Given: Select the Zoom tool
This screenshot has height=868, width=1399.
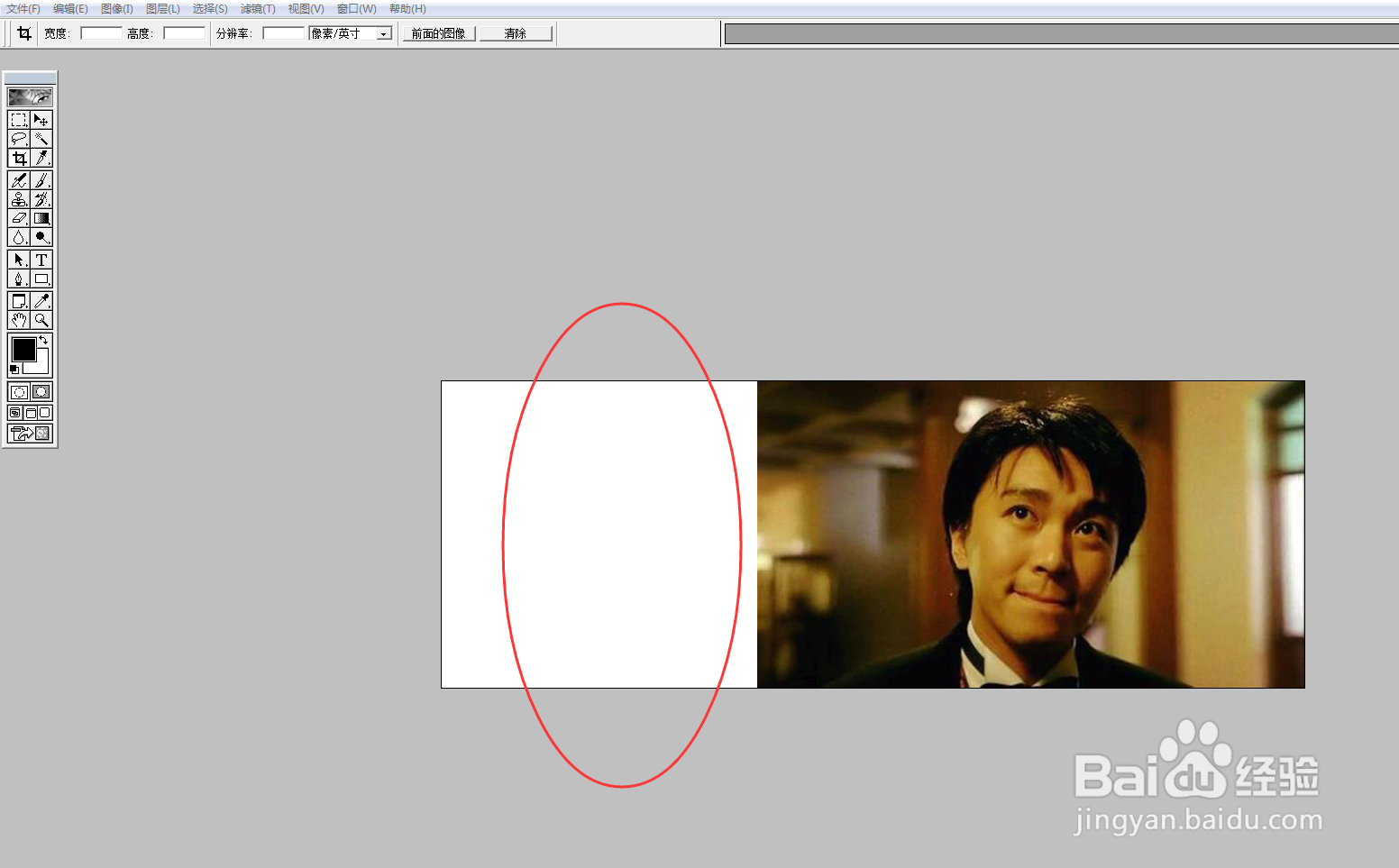Looking at the screenshot, I should 41,320.
